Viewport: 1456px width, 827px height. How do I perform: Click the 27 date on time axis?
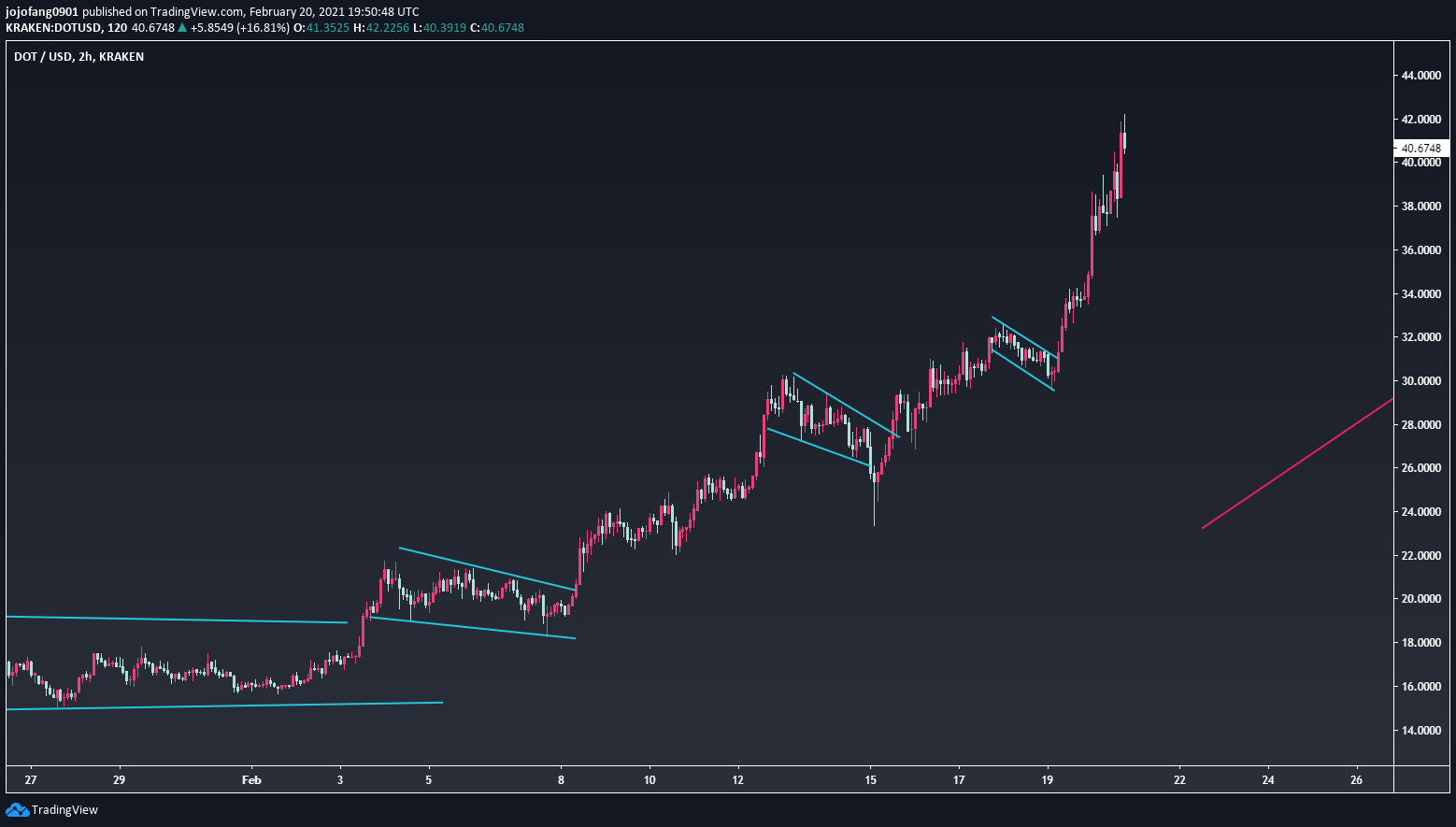[31, 780]
